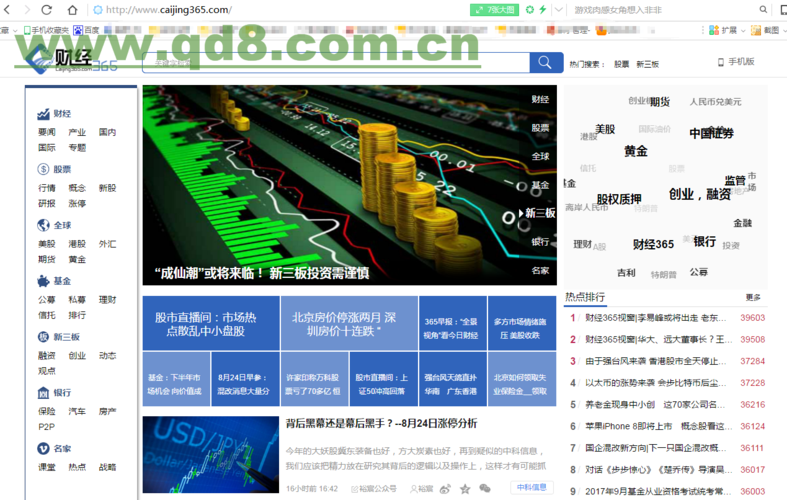This screenshot has height=500, width=787.
Task: Open ranking item 1 财经365视窗 李易峰
Action: [655, 318]
